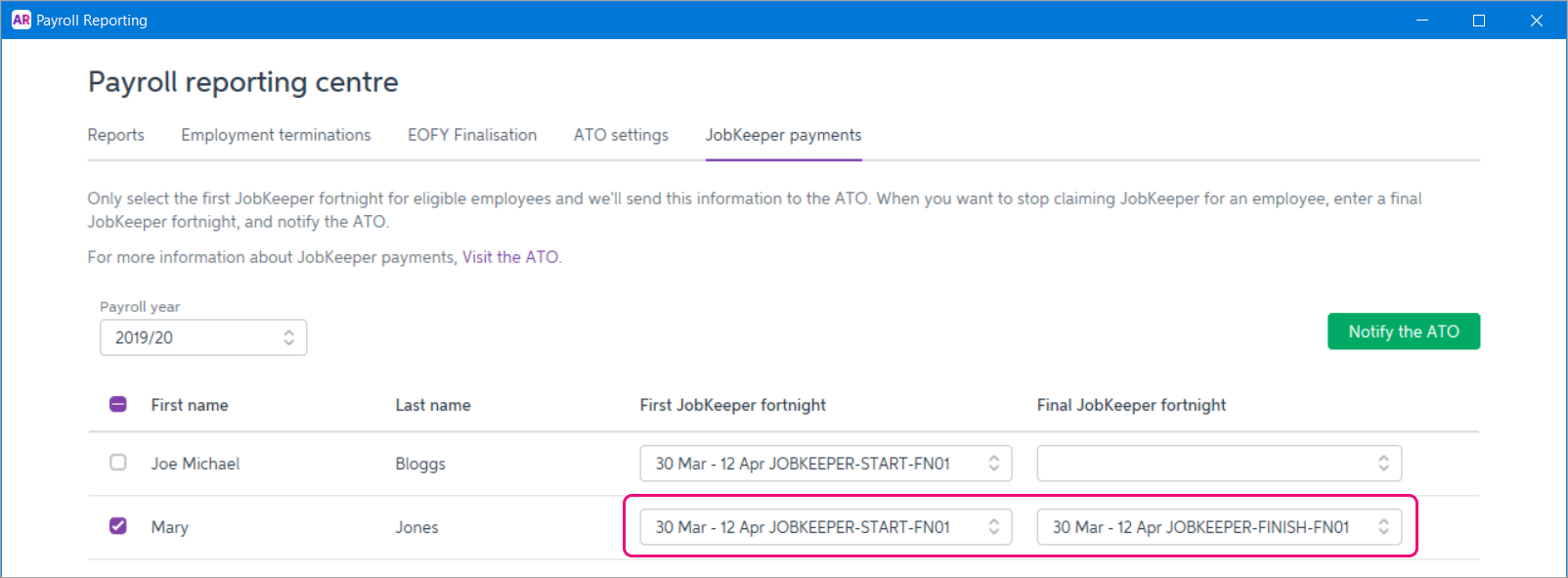Close the Payroll Reporting window
Image resolution: width=1568 pixels, height=578 pixels.
coord(1536,20)
